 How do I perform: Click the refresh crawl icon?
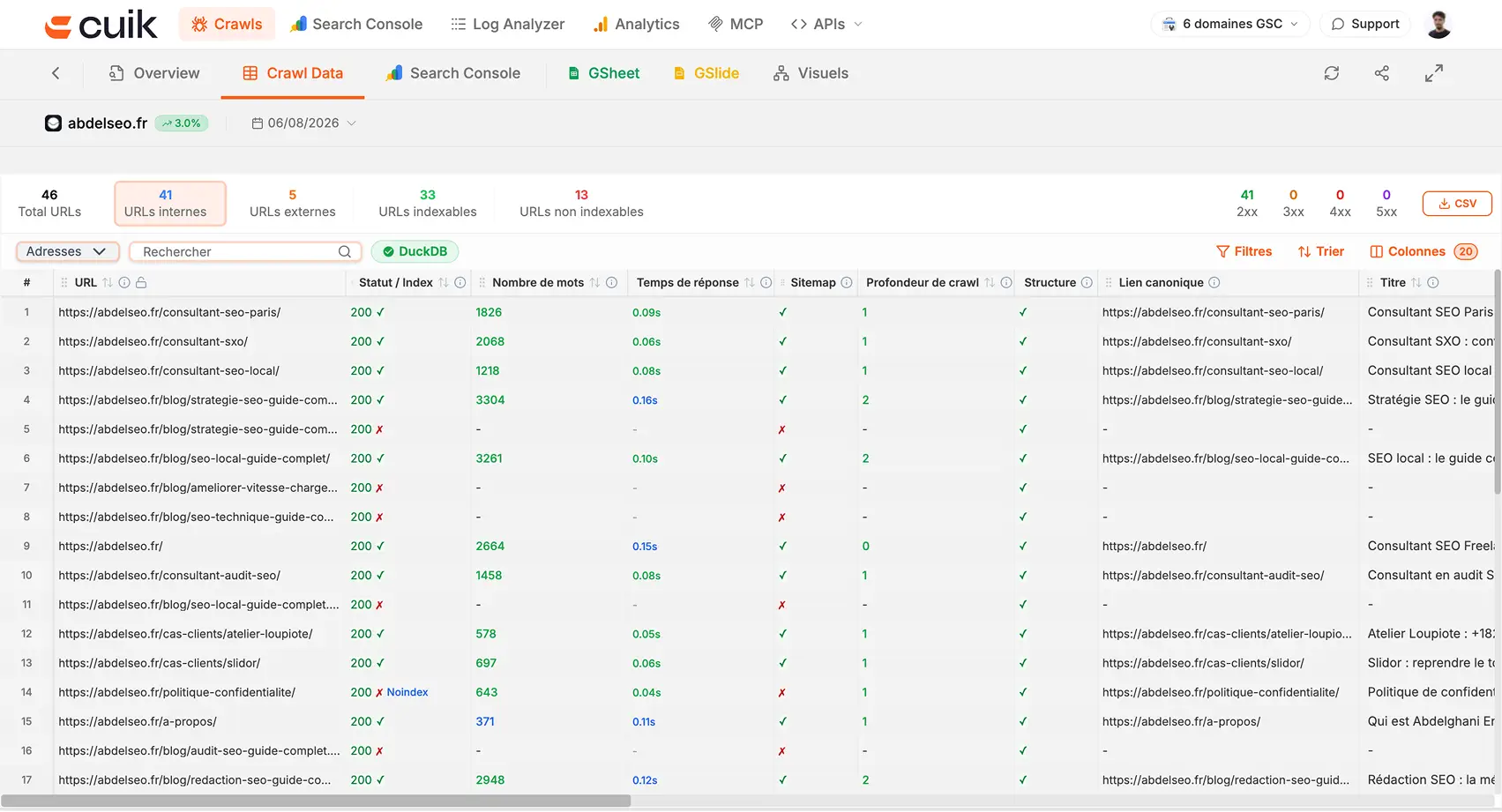pos(1332,73)
